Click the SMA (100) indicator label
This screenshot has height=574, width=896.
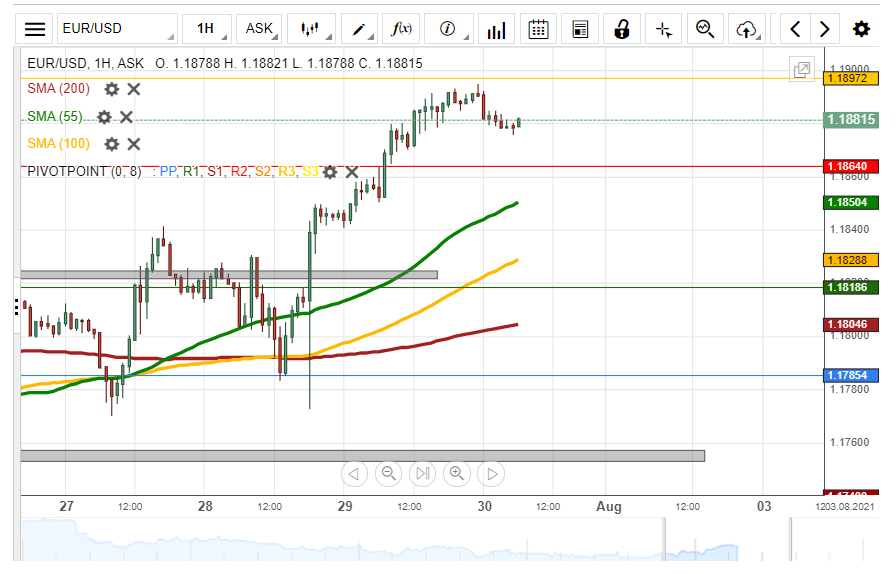[x=58, y=144]
